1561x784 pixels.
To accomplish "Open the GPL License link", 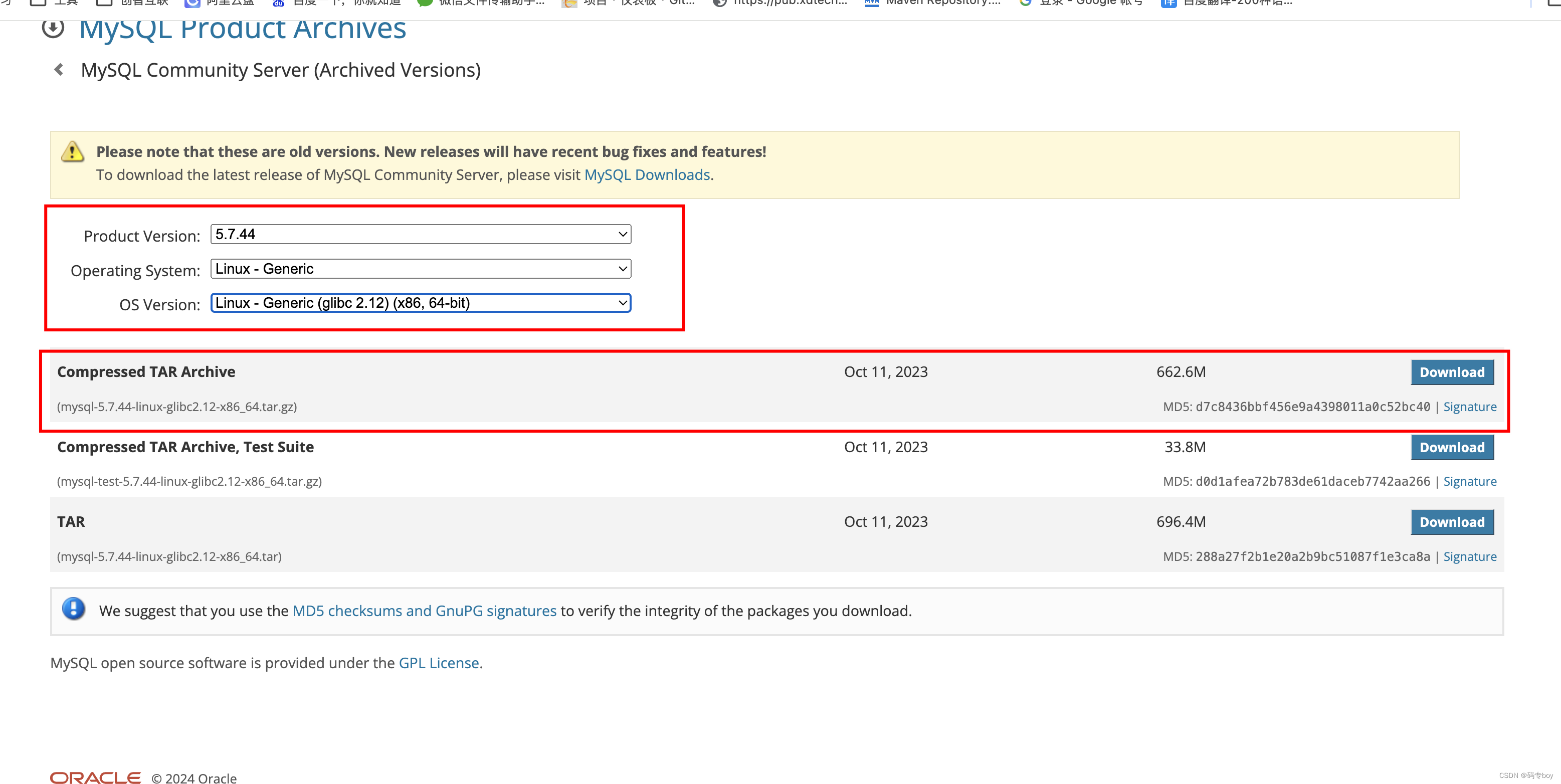I will 438,662.
